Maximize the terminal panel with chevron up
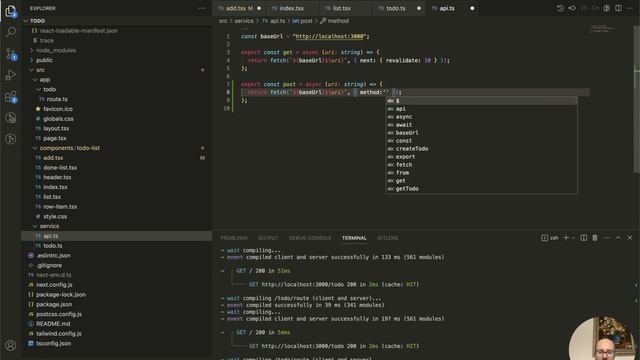Screen dimensions: 640x360 click(618, 238)
